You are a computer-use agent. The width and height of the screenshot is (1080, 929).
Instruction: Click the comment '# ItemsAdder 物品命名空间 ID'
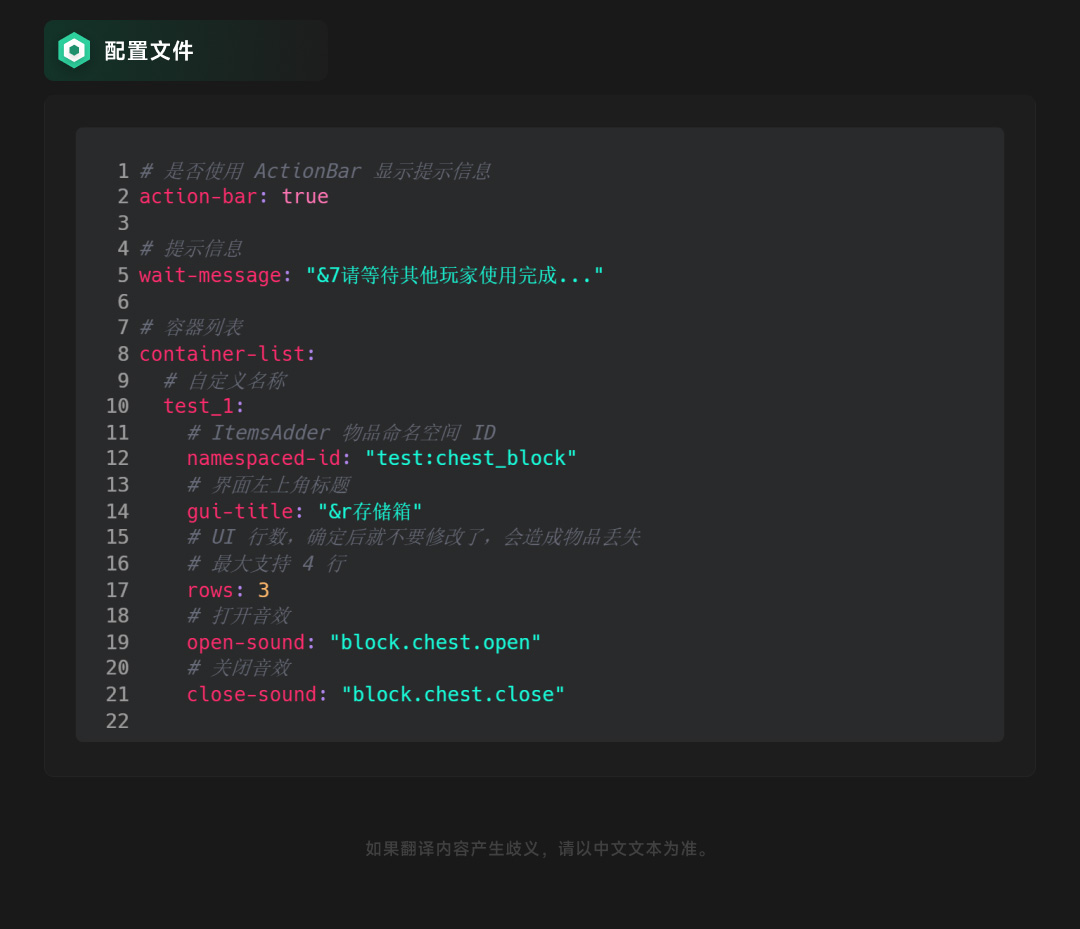[x=342, y=432]
